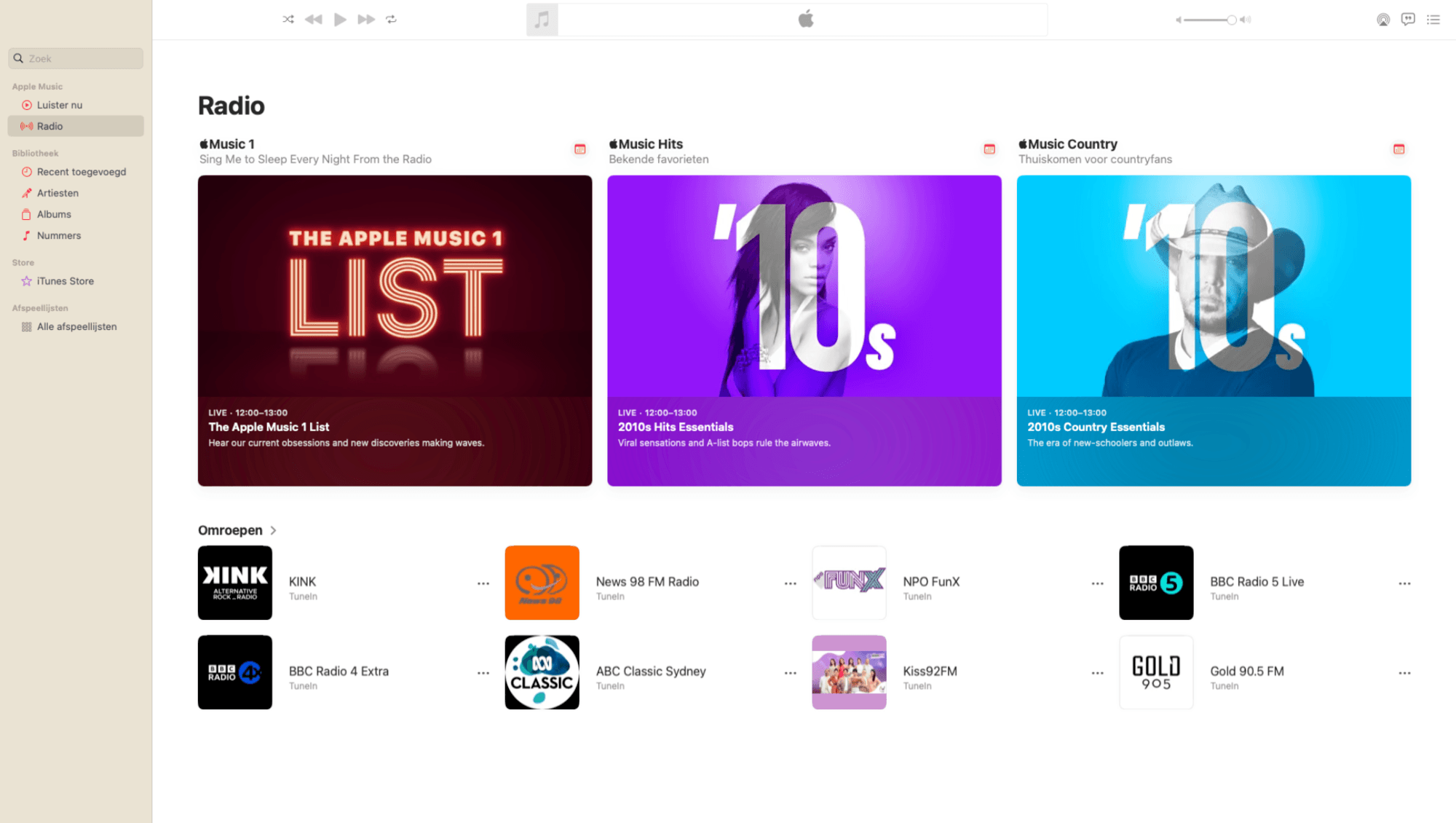Viewport: 1456px width, 823px height.
Task: Open Nummers in the library
Action: [76, 235]
